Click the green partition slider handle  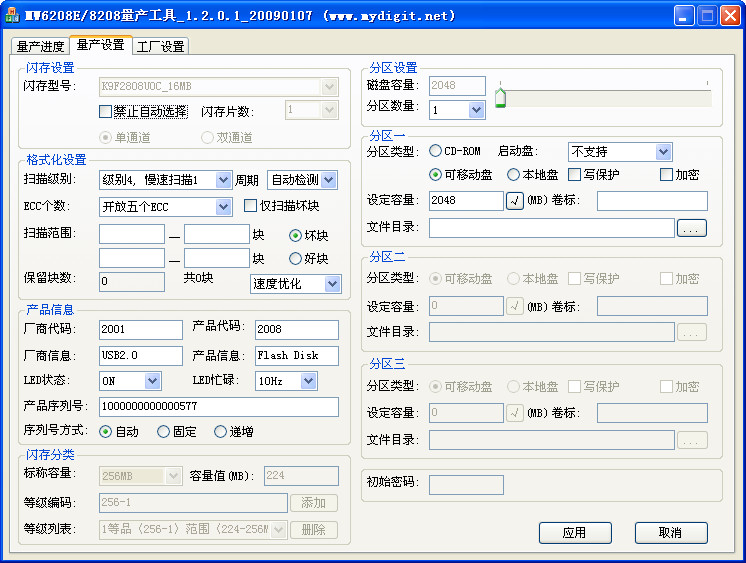(x=500, y=97)
